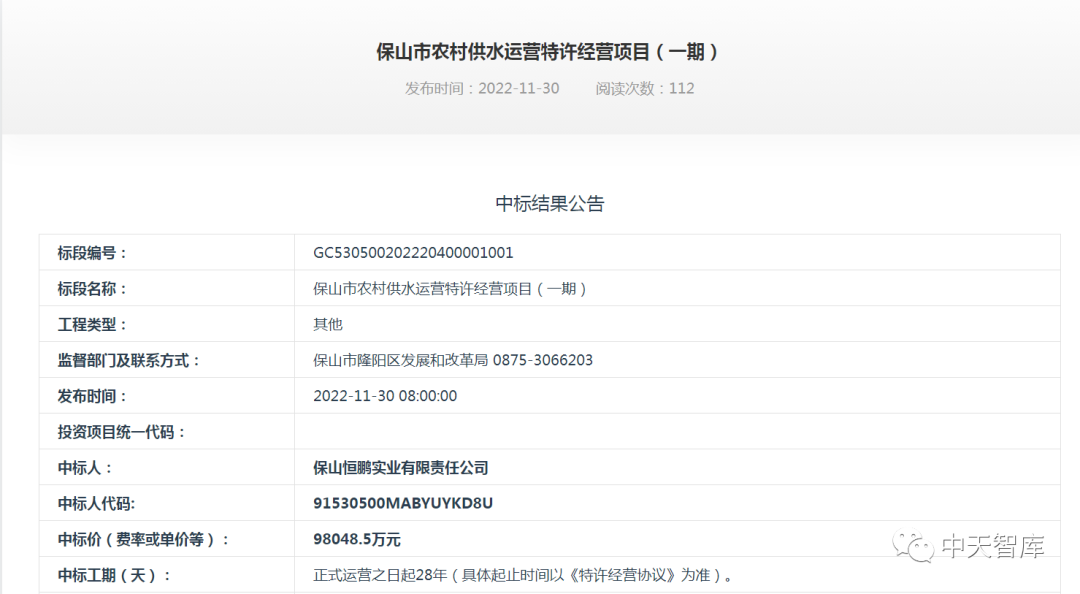
Task: Click the winning bidder 保山恒鹏实业有限责任公司
Action: [x=398, y=467]
